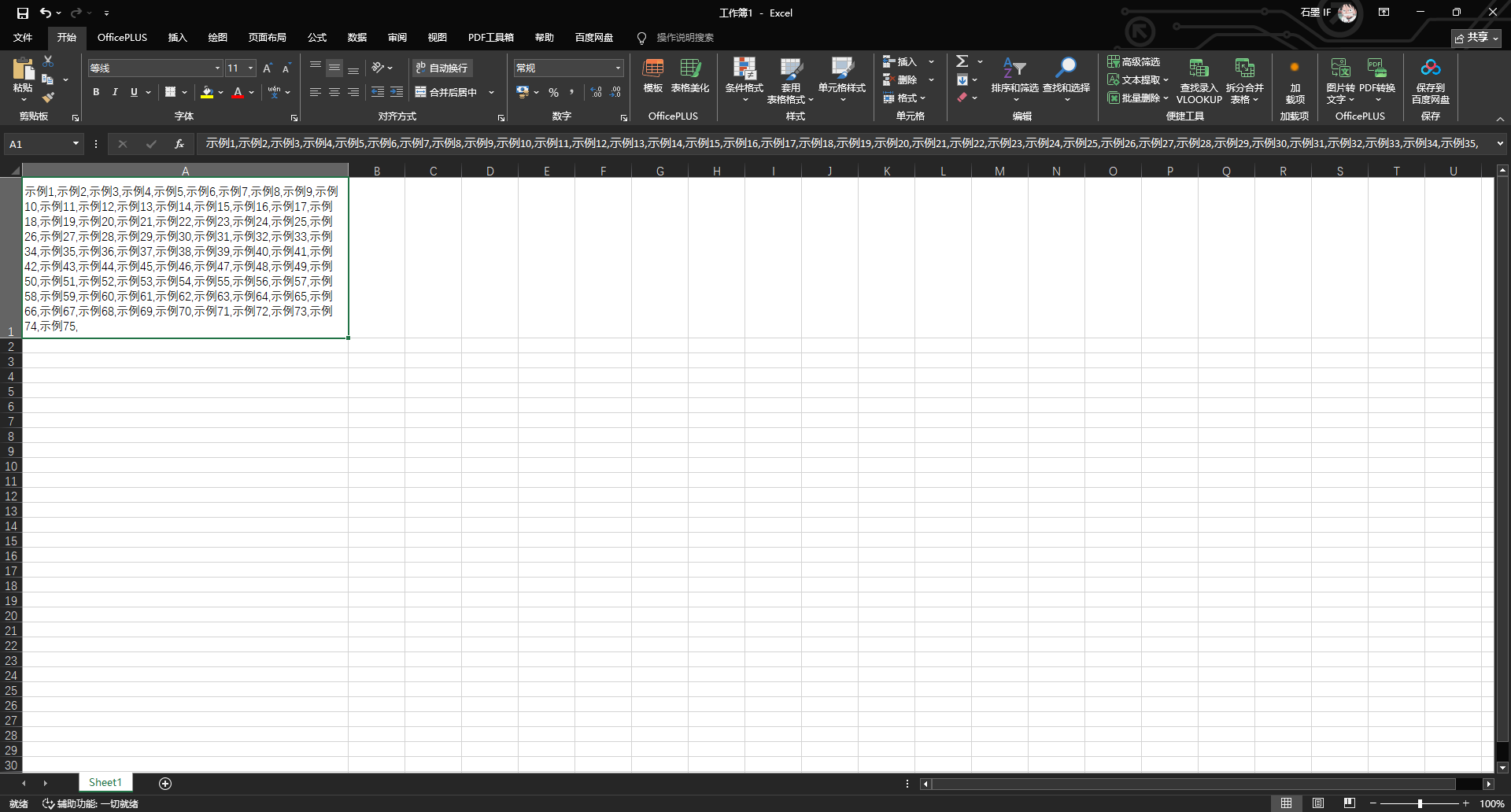
Task: Click the new sheet plus button
Action: [165, 783]
